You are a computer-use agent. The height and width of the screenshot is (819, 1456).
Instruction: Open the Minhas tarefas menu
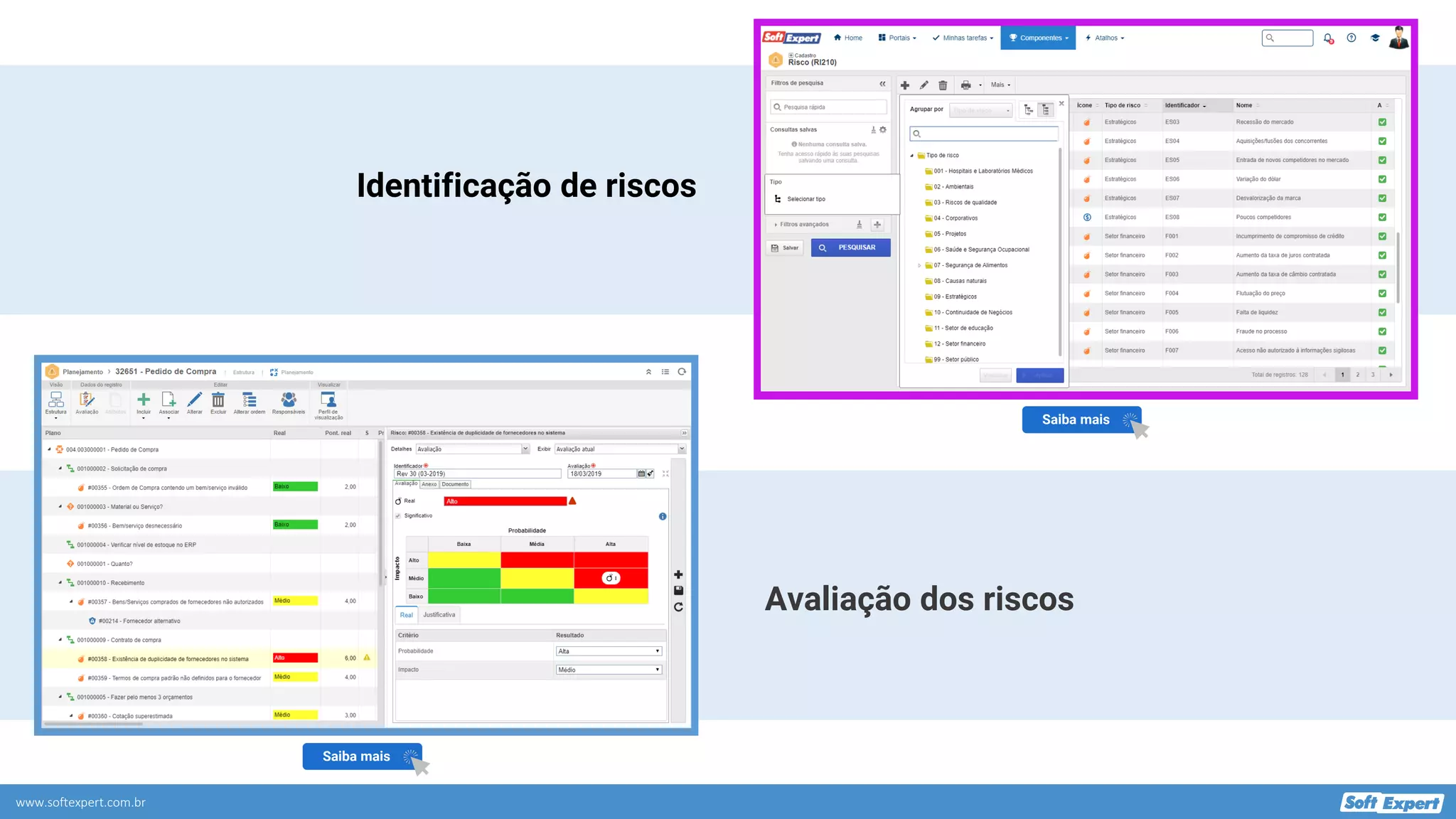(963, 38)
